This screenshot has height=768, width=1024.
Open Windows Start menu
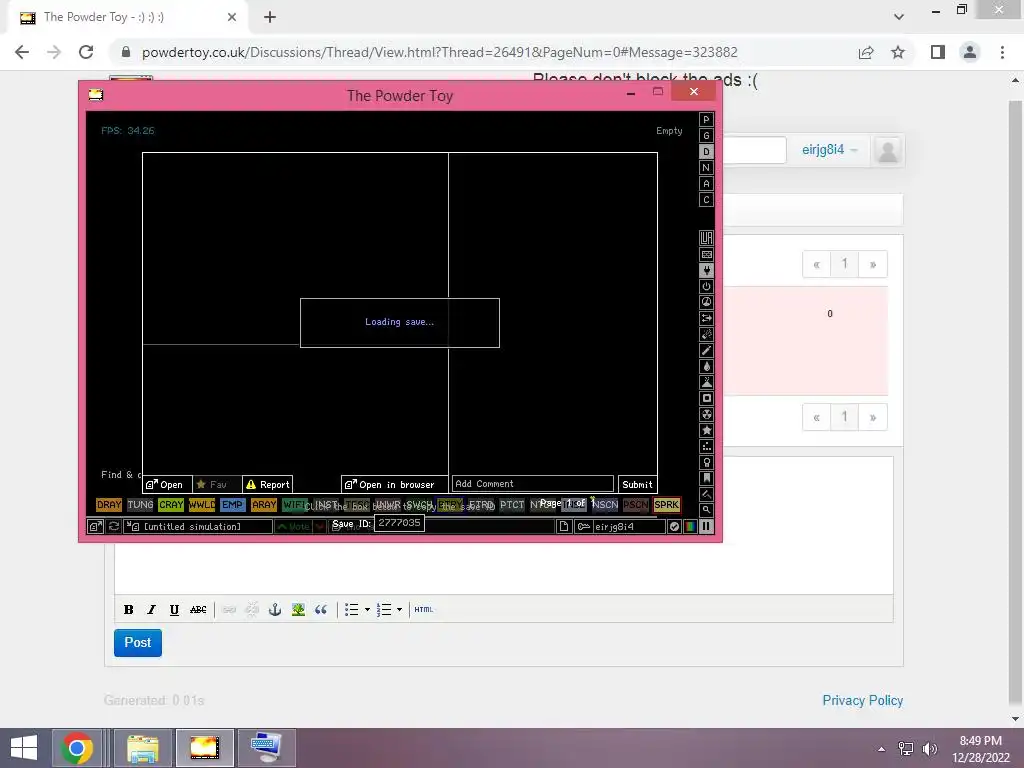[x=24, y=748]
